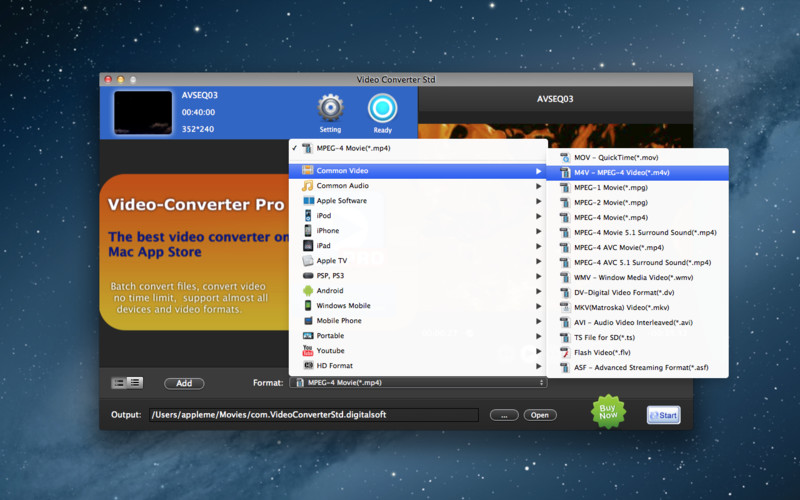
Task: Choose MPEG-4 AVC Movie(*.mp4)
Action: click(637, 247)
